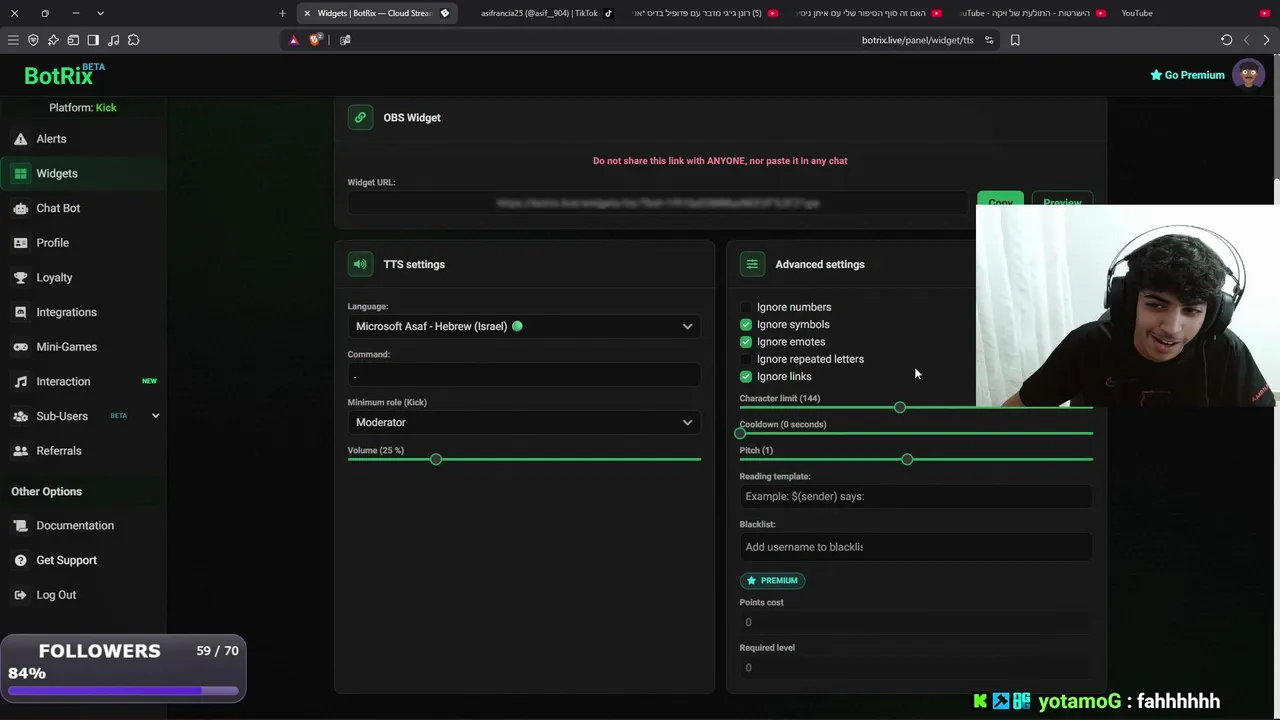Click the TTS settings speaker icon
Image resolution: width=1280 pixels, height=720 pixels.
click(x=360, y=264)
